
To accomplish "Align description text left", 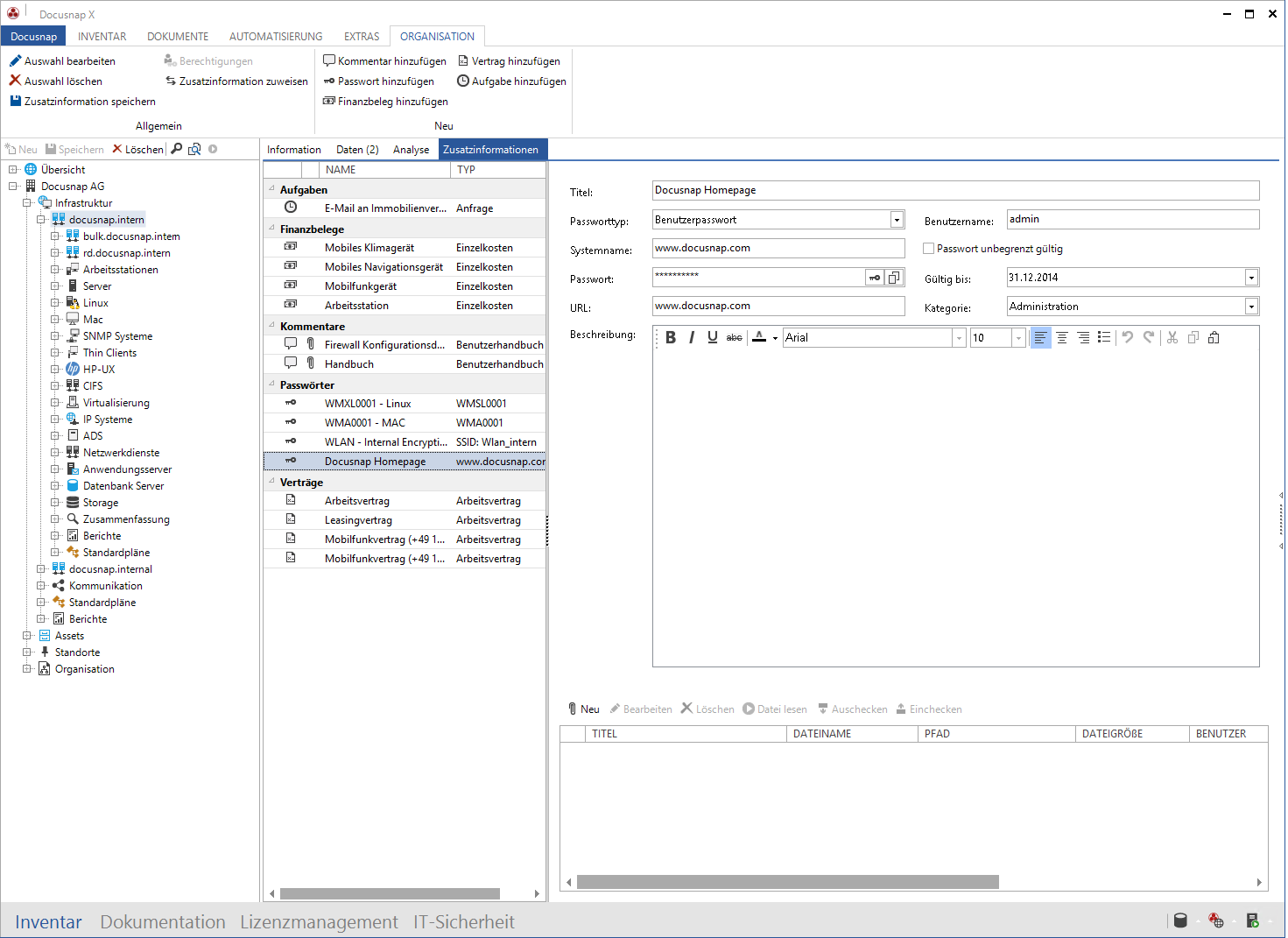I will click(x=1040, y=337).
